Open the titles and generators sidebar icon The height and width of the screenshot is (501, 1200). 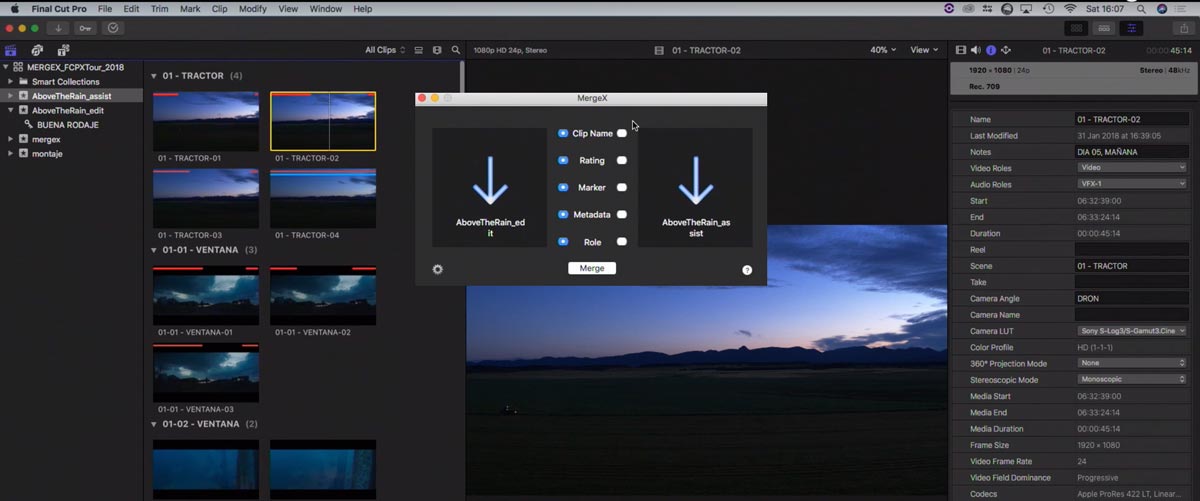(x=63, y=50)
